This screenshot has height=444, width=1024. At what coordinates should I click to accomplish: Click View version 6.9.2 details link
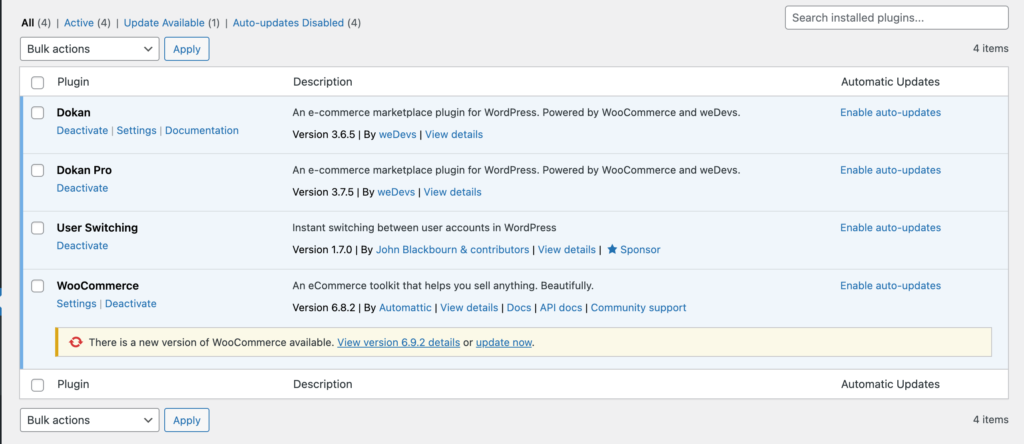(398, 342)
